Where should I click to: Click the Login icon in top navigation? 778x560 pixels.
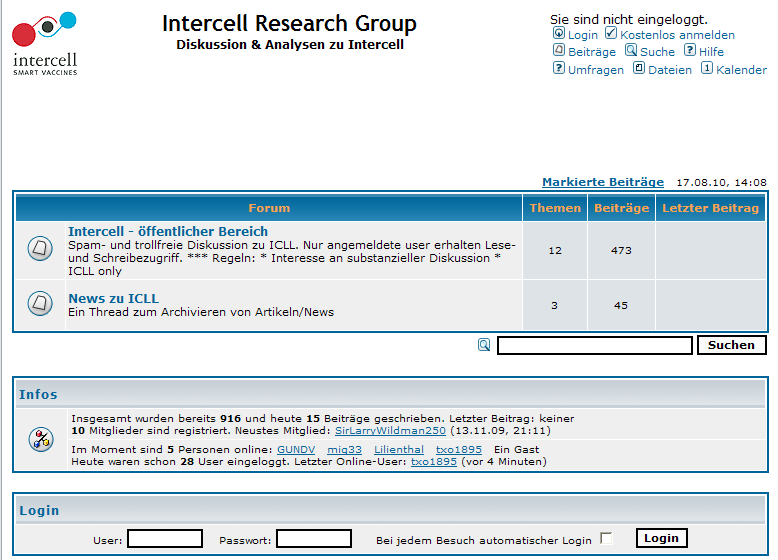point(559,34)
